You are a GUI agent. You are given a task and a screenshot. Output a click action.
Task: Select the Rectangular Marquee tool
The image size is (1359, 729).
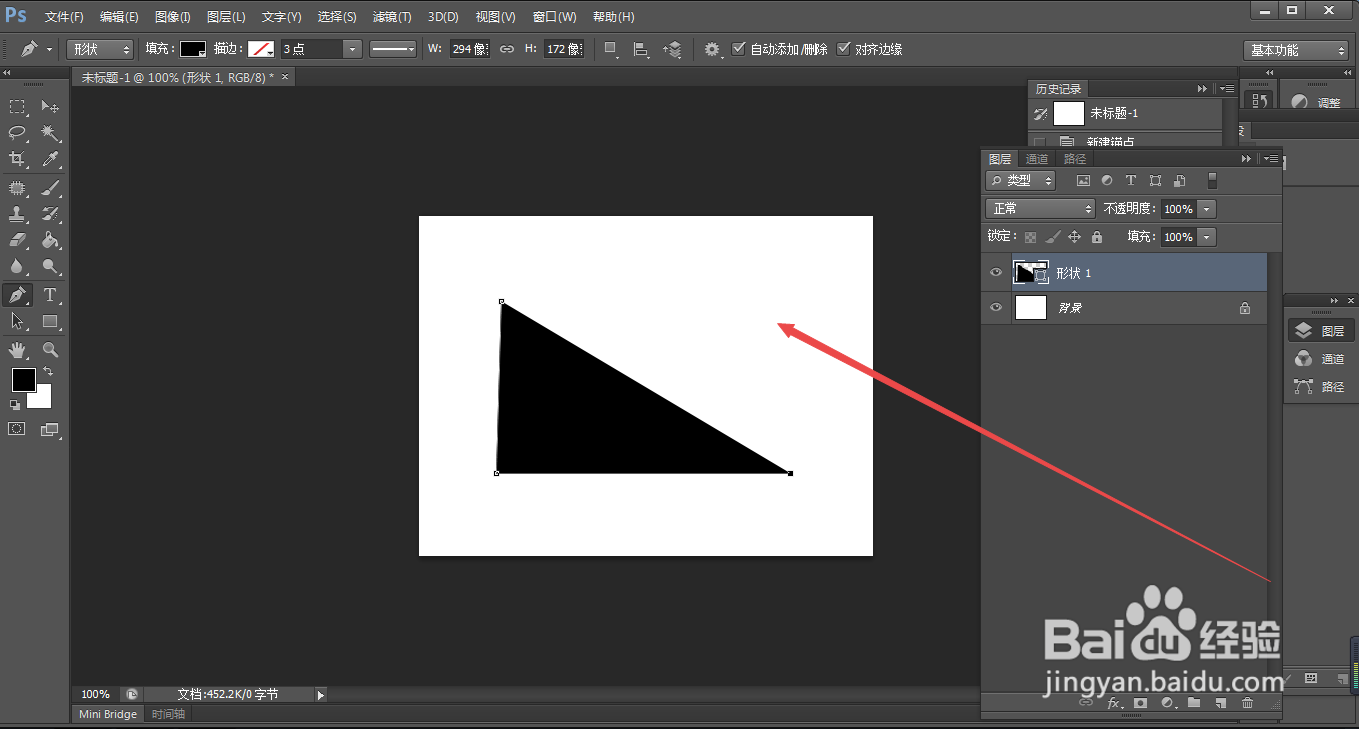[18, 107]
